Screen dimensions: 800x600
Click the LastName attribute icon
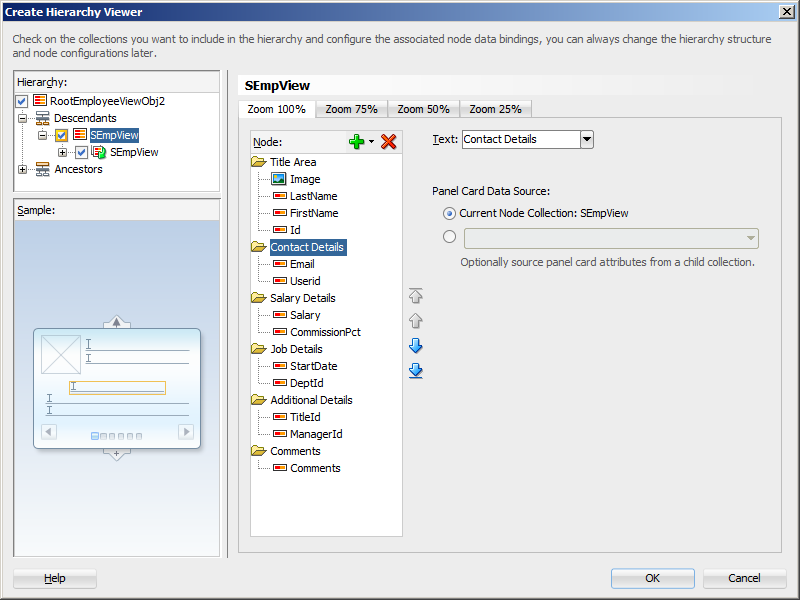[280, 195]
